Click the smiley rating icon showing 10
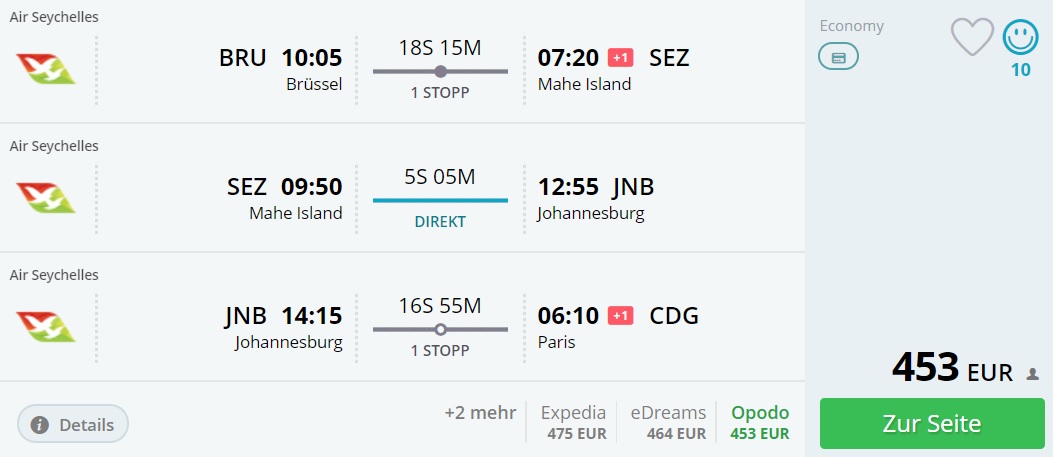1054x457 pixels. tap(1020, 36)
